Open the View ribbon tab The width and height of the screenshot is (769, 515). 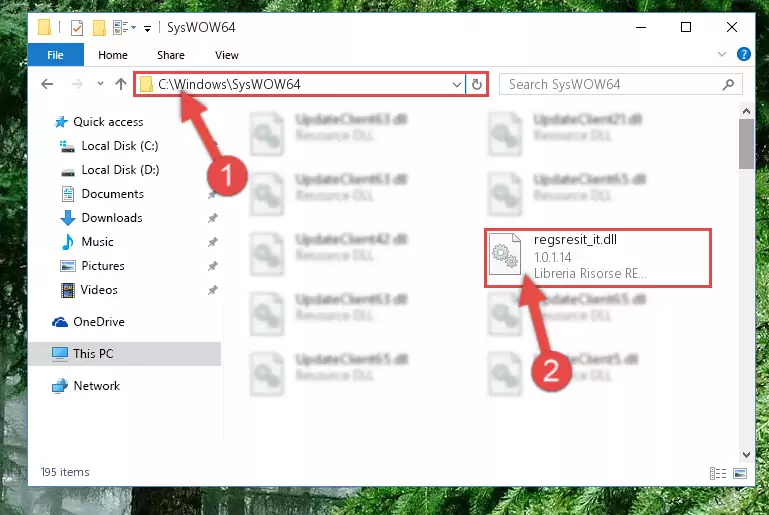point(227,55)
